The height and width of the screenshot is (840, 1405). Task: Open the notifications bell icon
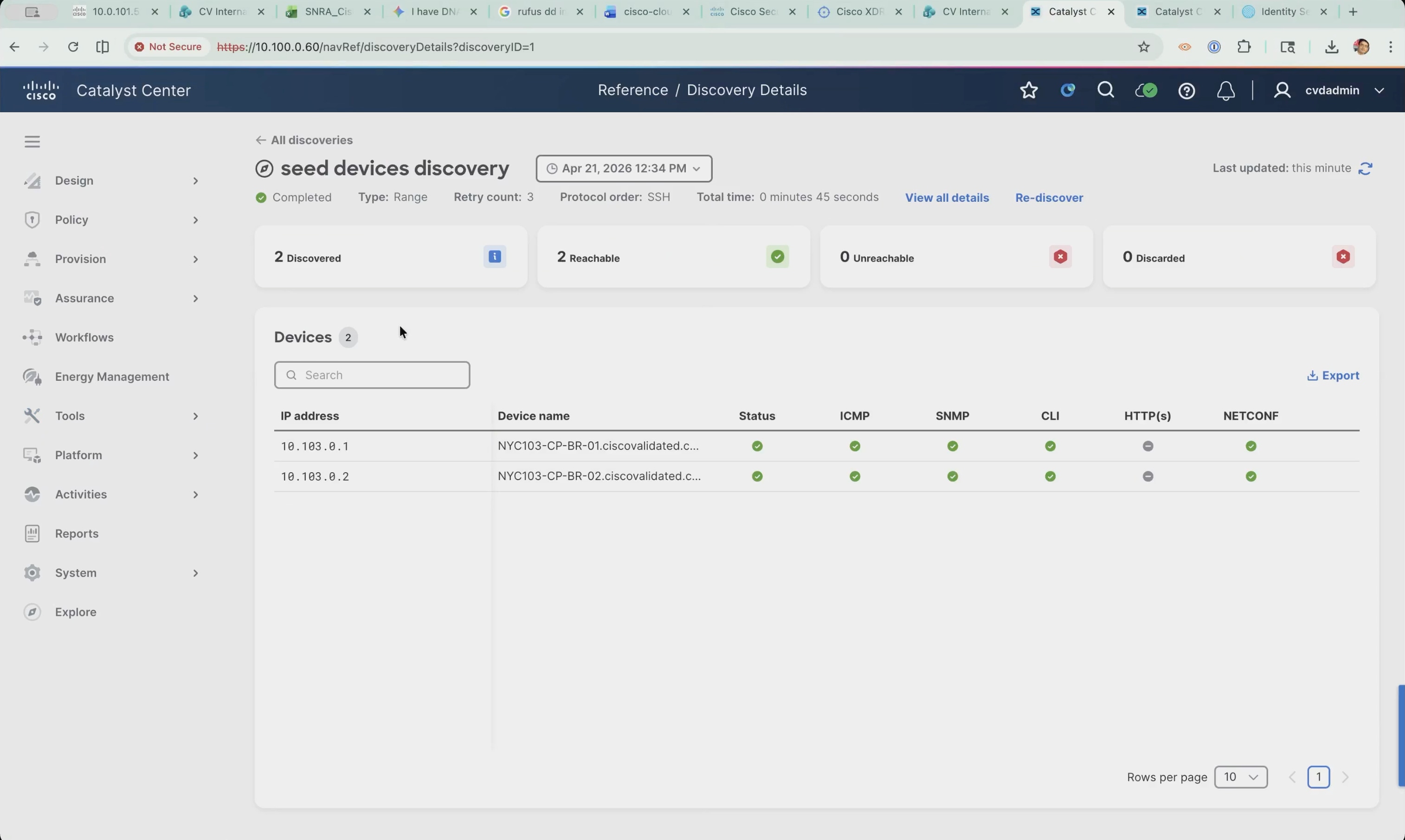coord(1225,91)
